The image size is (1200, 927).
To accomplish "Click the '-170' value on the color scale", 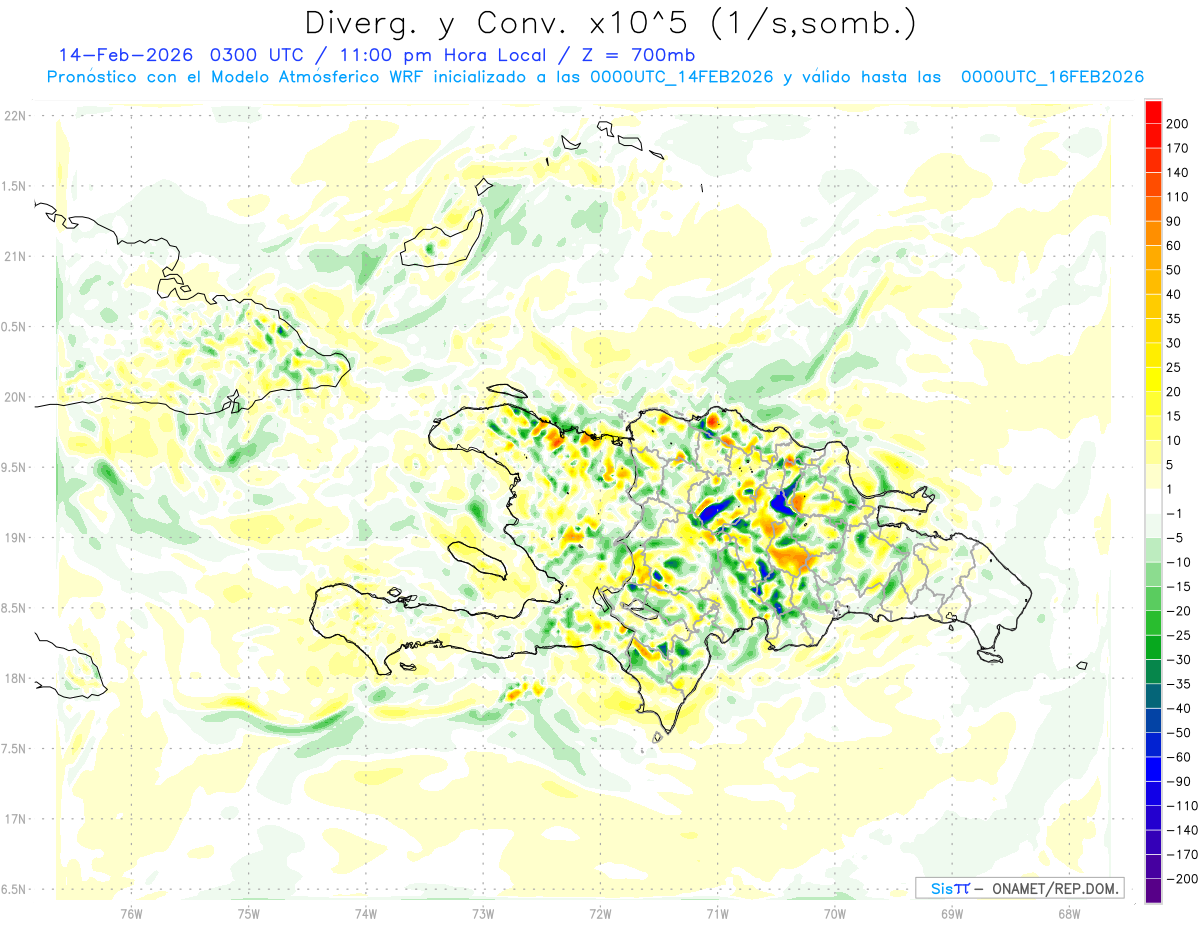I will click(1184, 854).
